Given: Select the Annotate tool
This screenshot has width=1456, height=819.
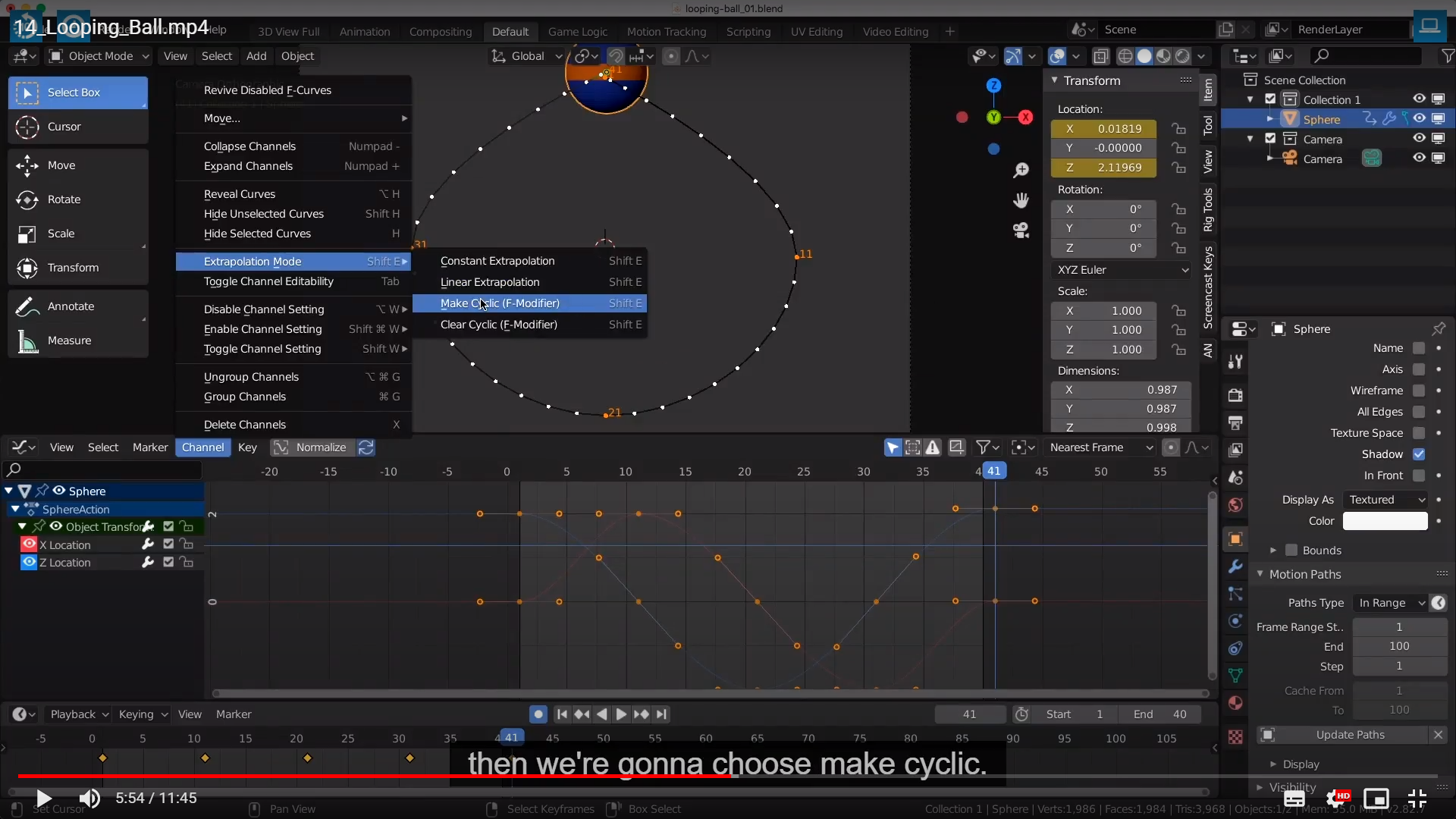Looking at the screenshot, I should (70, 306).
